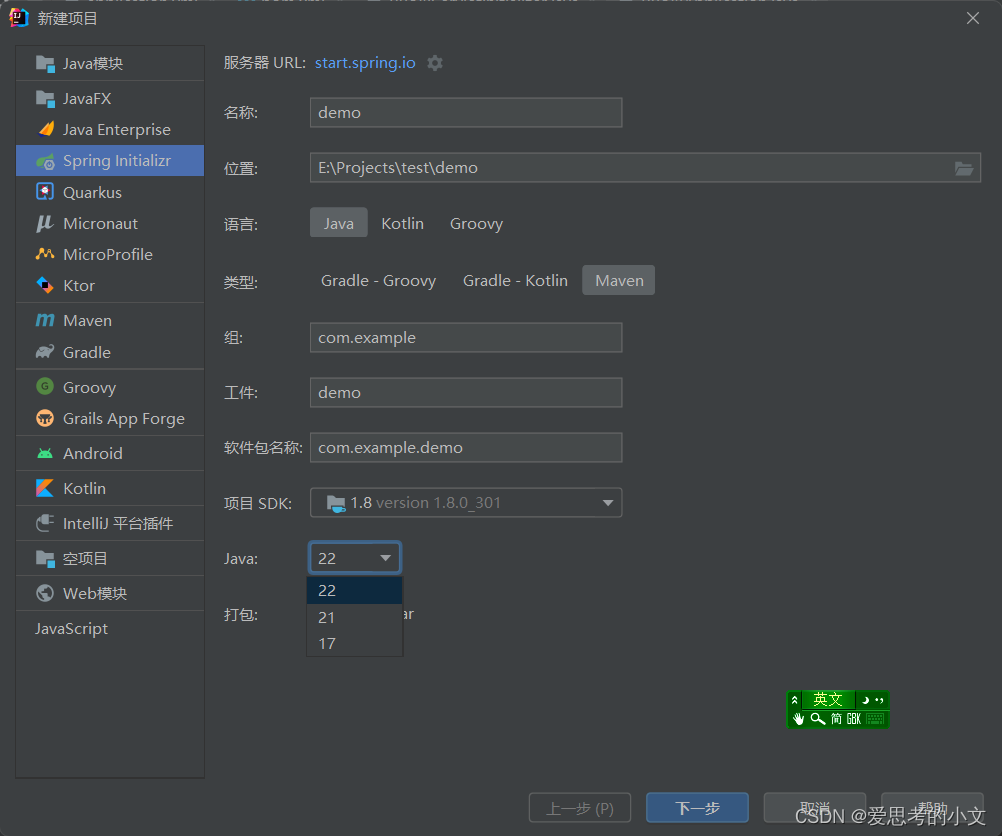Open the Spring Initializr generator
The image size is (1002, 836).
point(110,161)
